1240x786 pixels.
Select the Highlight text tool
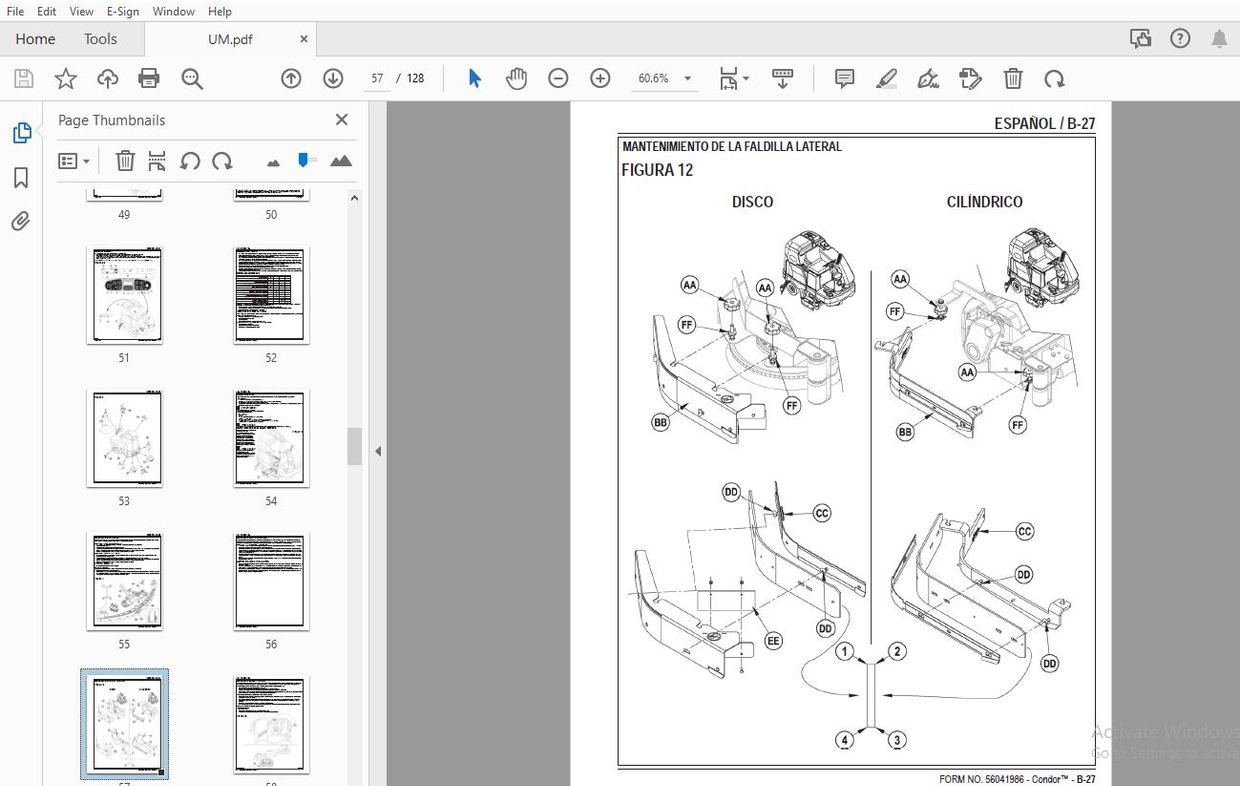(886, 78)
